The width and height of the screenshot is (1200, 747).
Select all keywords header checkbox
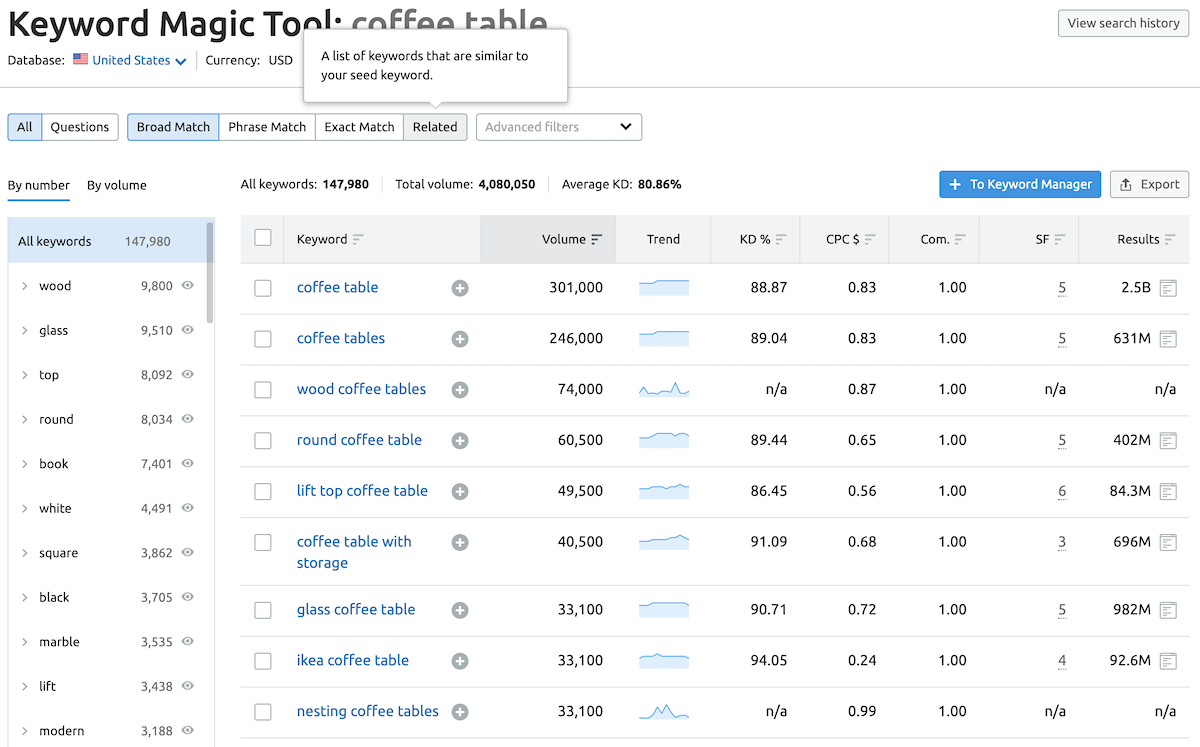tap(263, 238)
